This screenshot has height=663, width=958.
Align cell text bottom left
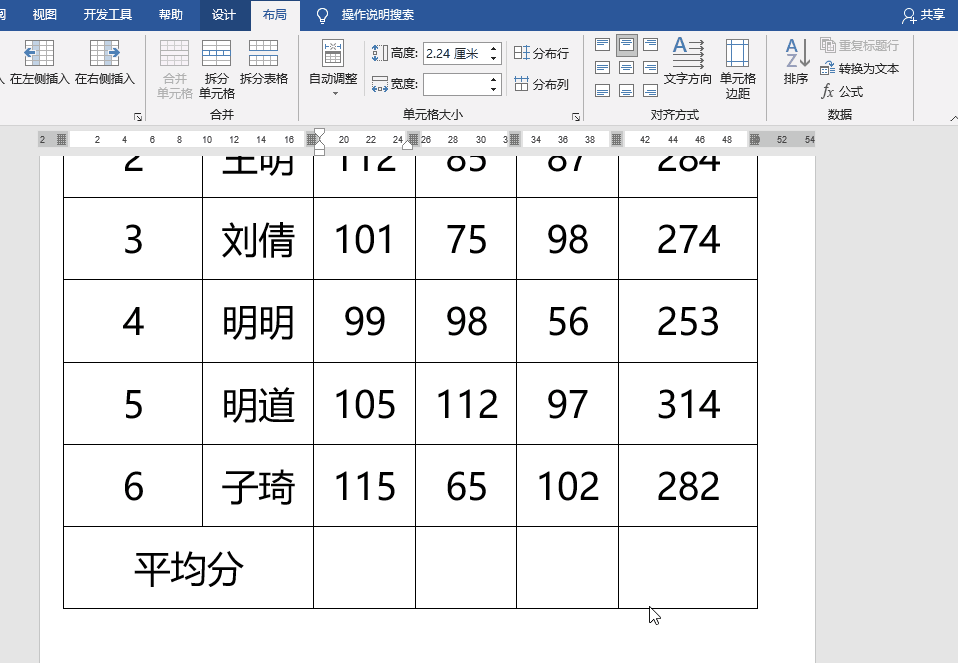pyautogui.click(x=602, y=91)
